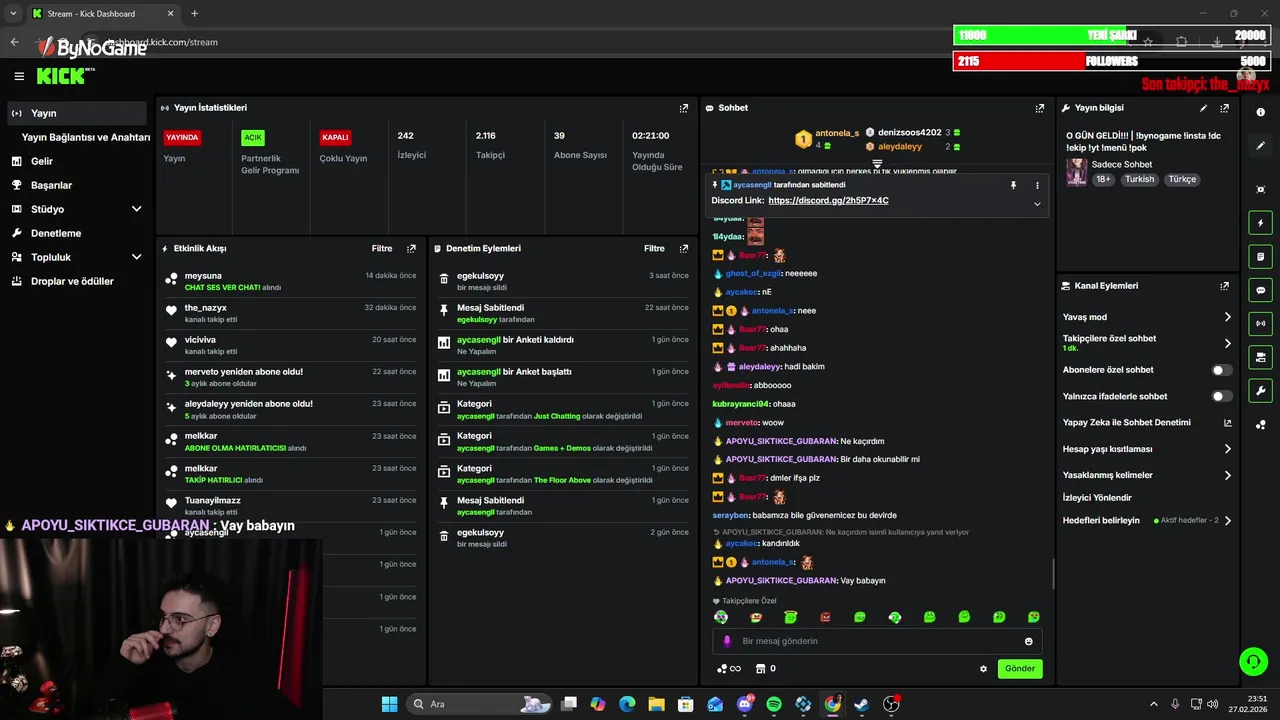
Task: Click in the Bir mesaj gönderin field
Action: [877, 641]
